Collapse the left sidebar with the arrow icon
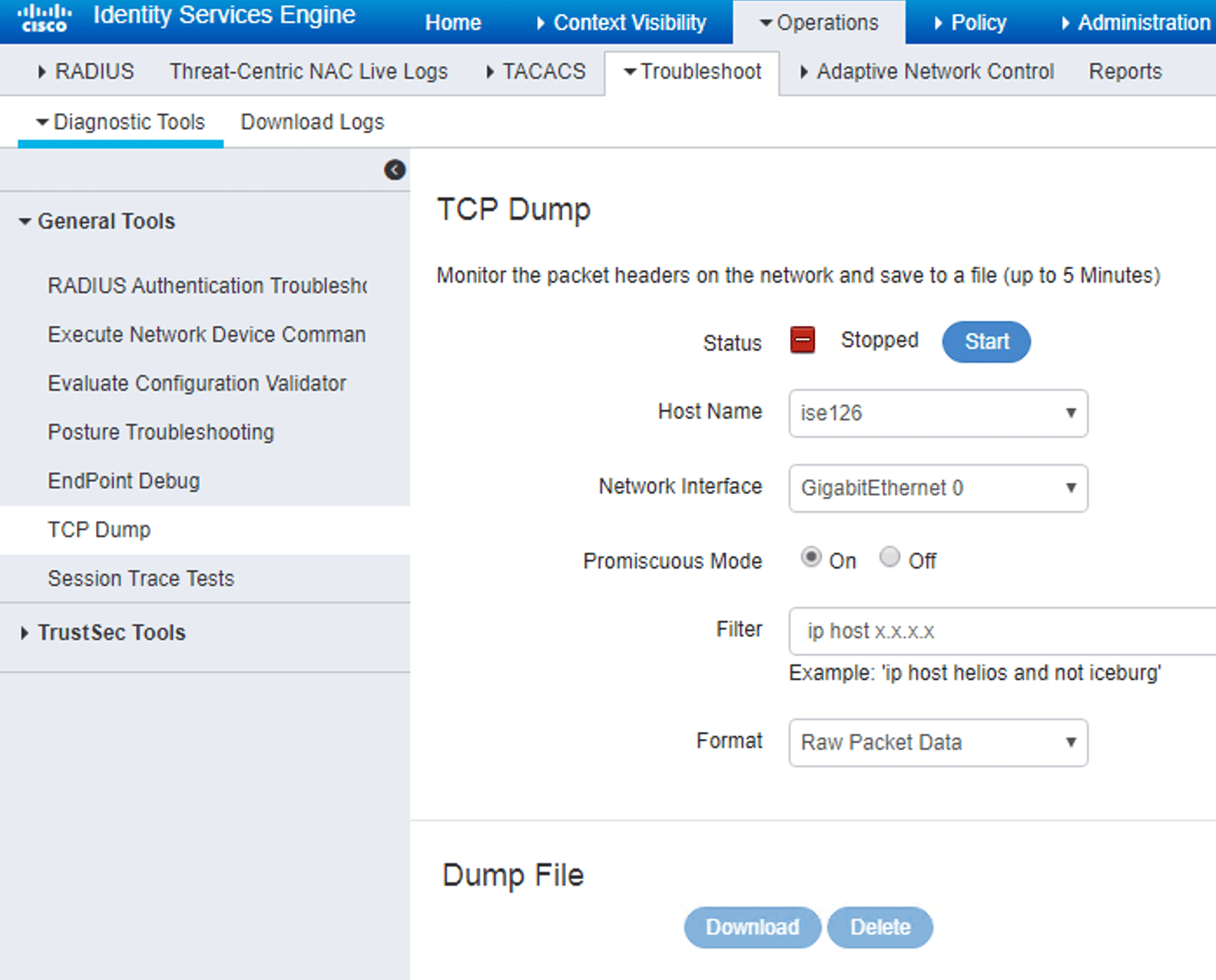Viewport: 1216px width, 980px height. point(395,169)
